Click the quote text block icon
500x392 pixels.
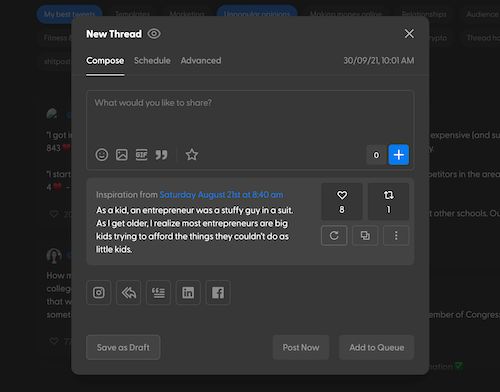point(158,293)
